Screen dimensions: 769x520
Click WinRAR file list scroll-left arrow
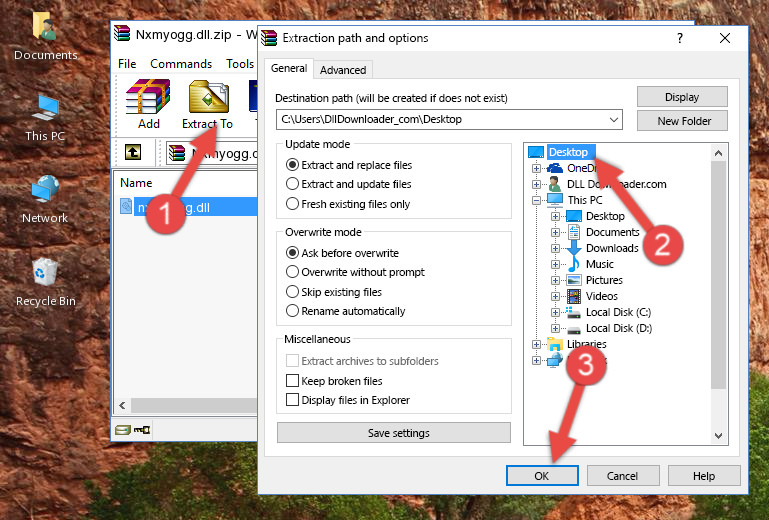[122, 405]
